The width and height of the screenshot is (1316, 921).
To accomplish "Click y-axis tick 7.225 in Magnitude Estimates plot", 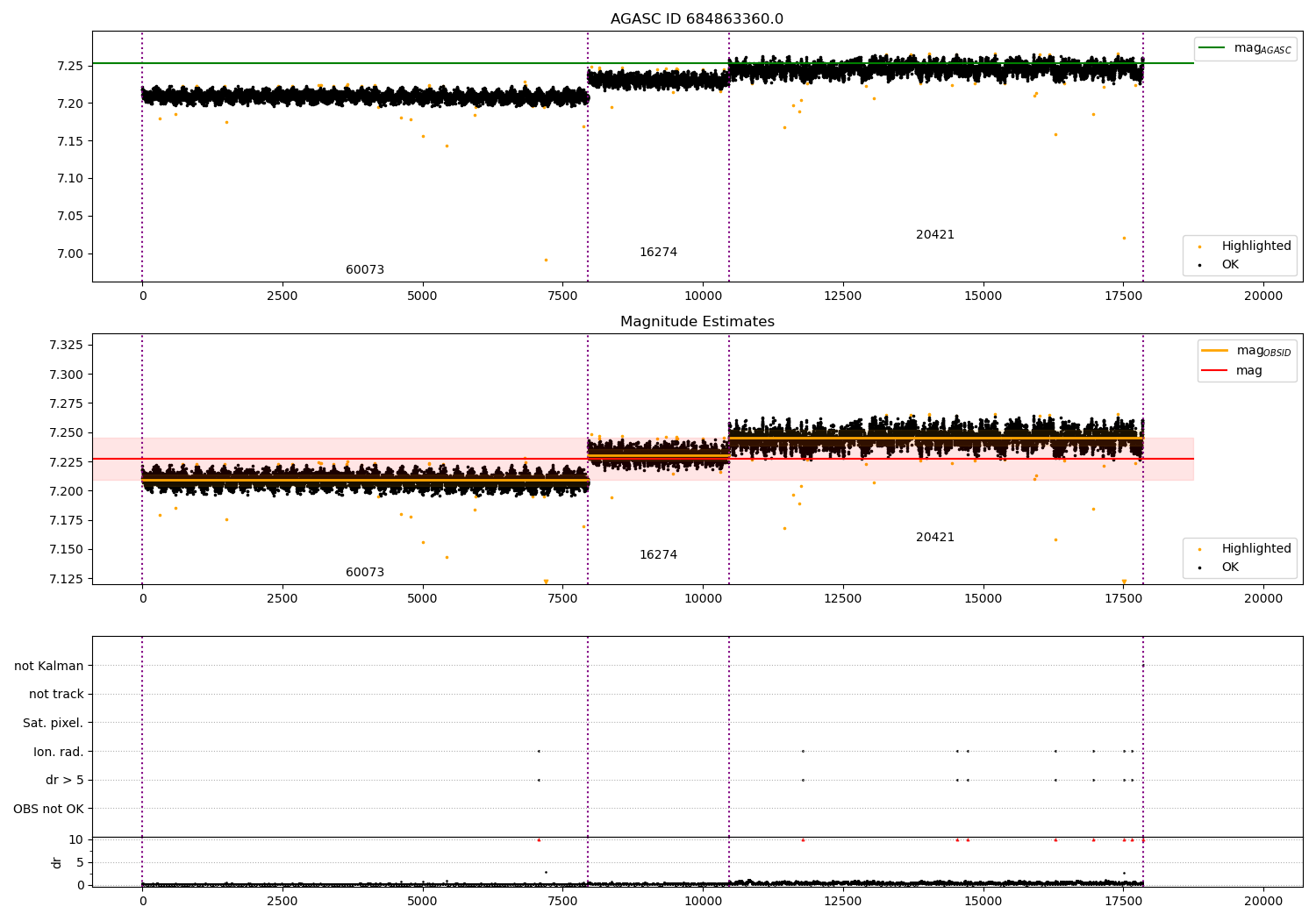I will click(67, 462).
